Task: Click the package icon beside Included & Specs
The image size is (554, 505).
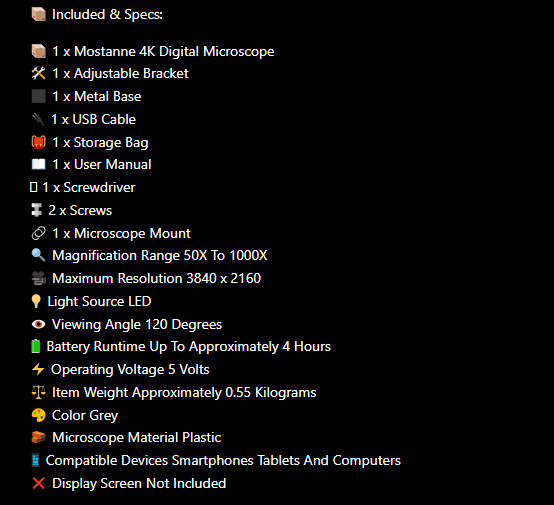Action: (x=39, y=14)
